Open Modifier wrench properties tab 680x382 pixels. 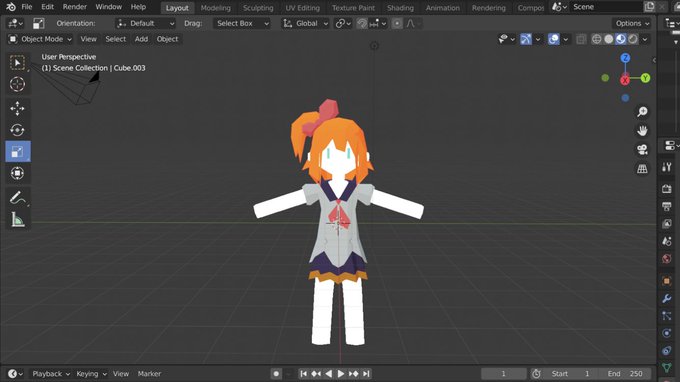[667, 298]
